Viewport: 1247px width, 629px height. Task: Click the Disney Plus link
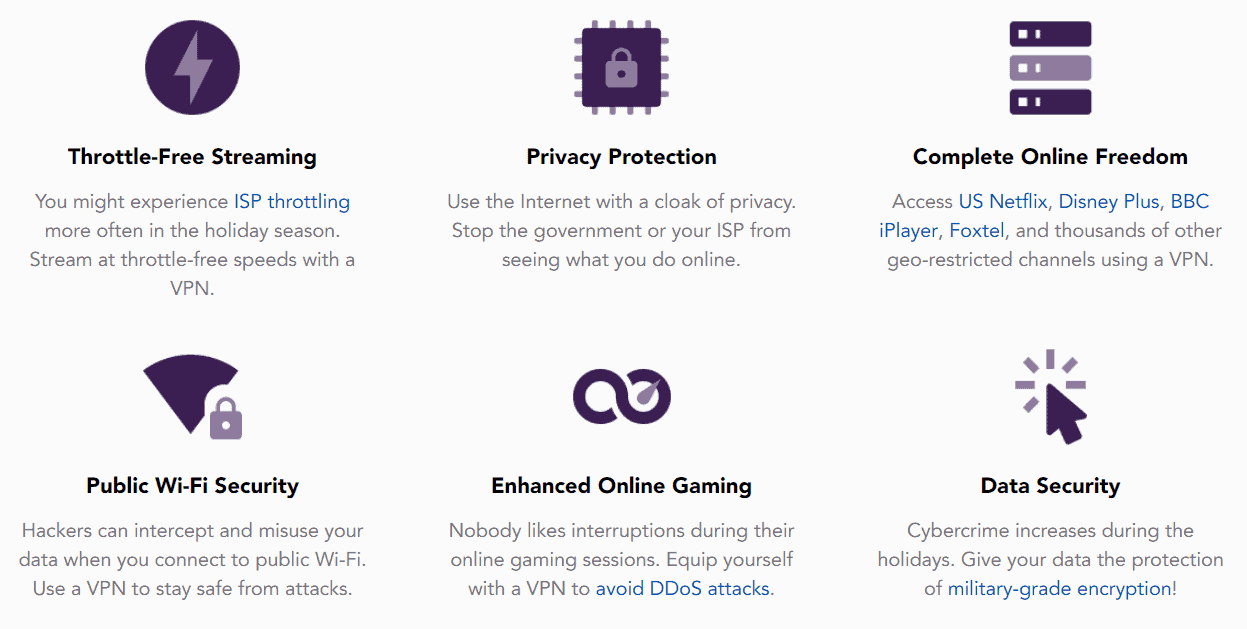(x=1109, y=201)
